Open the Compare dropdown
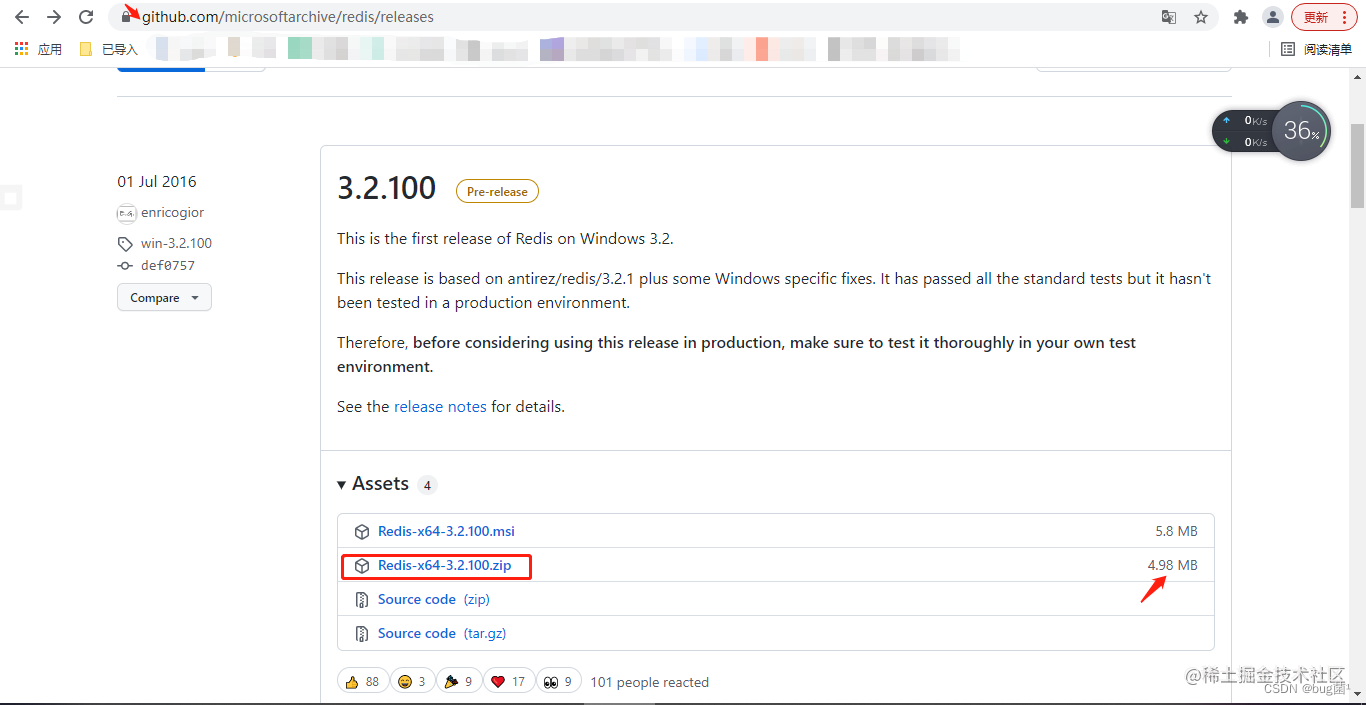 point(163,297)
